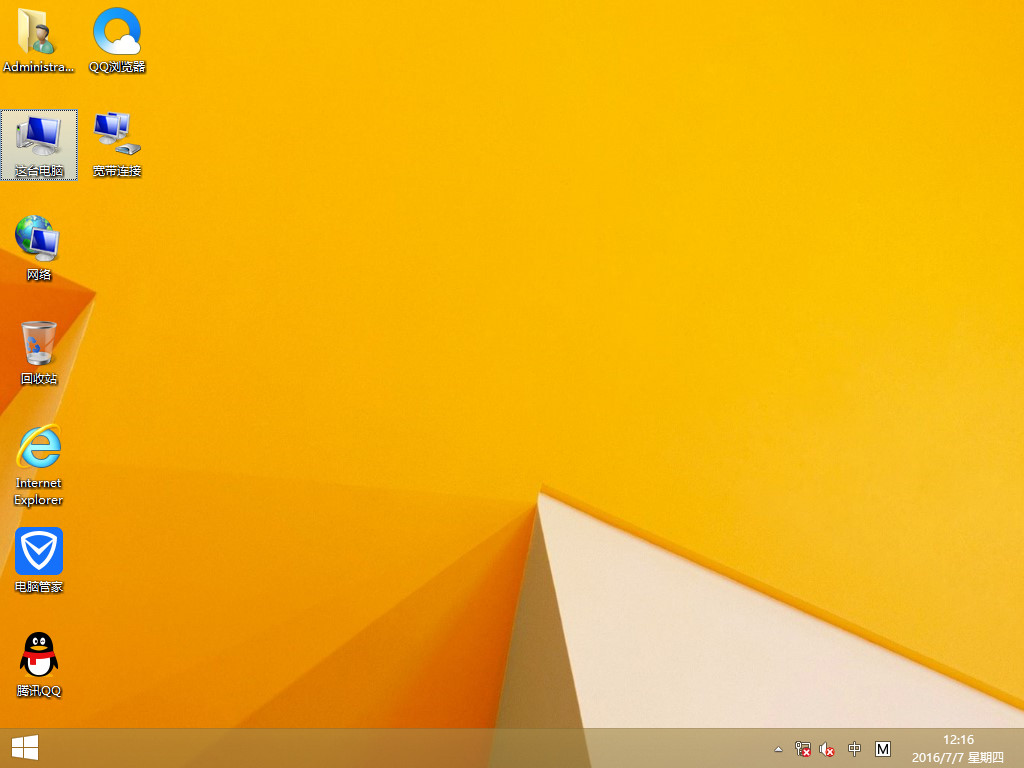Toggle the 中 Chinese input mode indicator
This screenshot has height=768, width=1024.
(854, 748)
